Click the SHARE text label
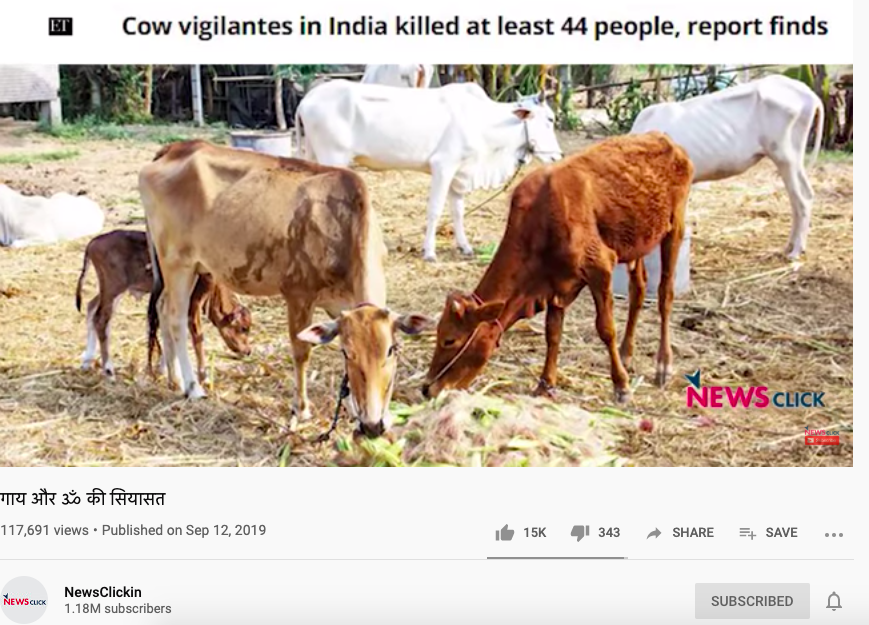 693,532
